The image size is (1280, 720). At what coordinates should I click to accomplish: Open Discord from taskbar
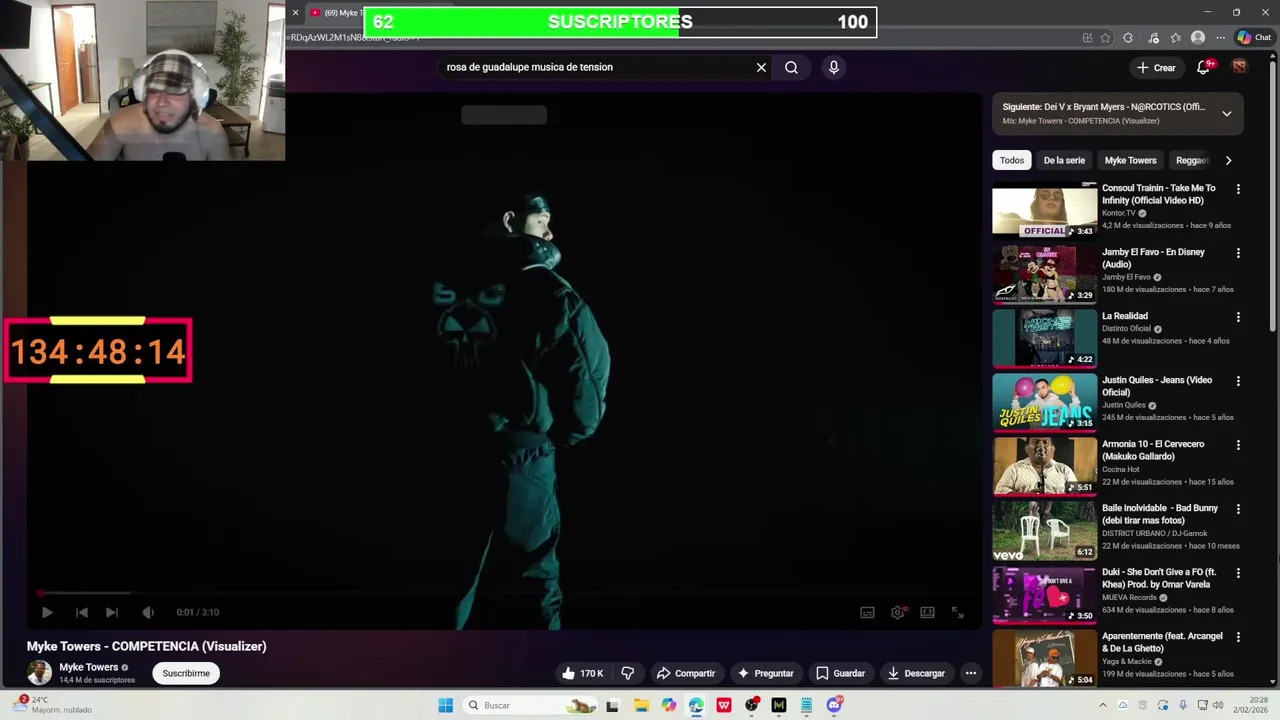coord(834,705)
